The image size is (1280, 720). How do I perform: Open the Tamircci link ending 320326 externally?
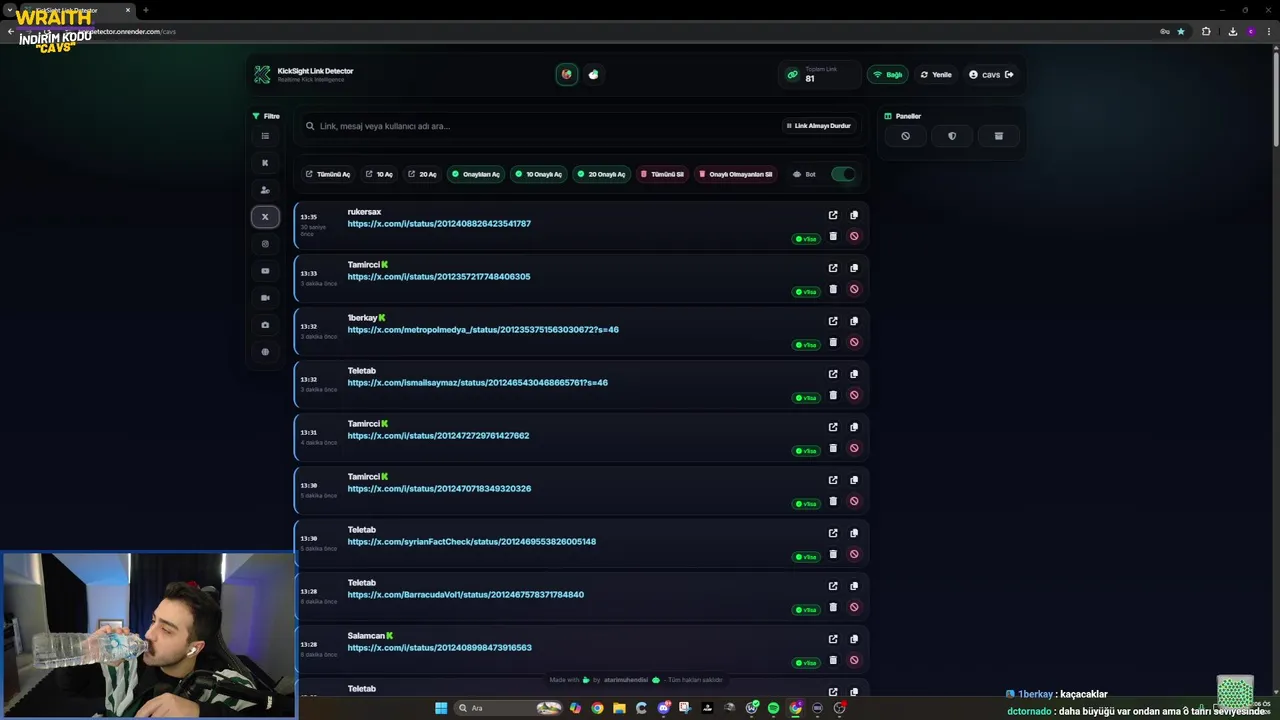(833, 480)
